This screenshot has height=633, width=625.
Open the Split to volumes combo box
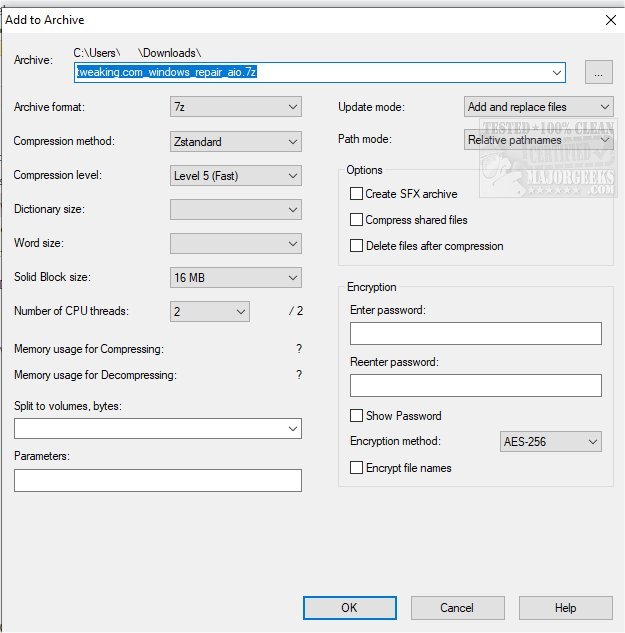tap(157, 429)
